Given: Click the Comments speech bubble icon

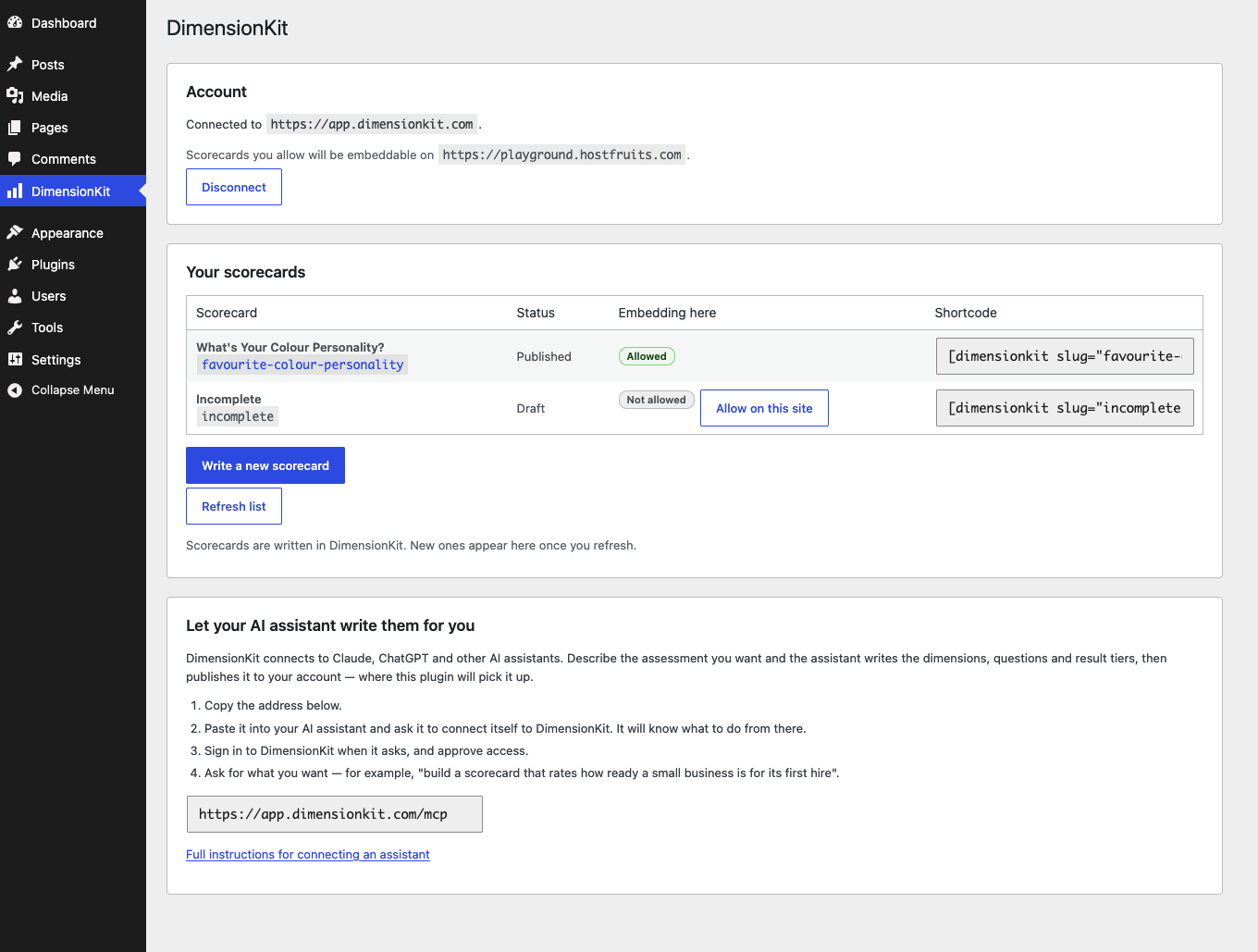Looking at the screenshot, I should [x=15, y=158].
